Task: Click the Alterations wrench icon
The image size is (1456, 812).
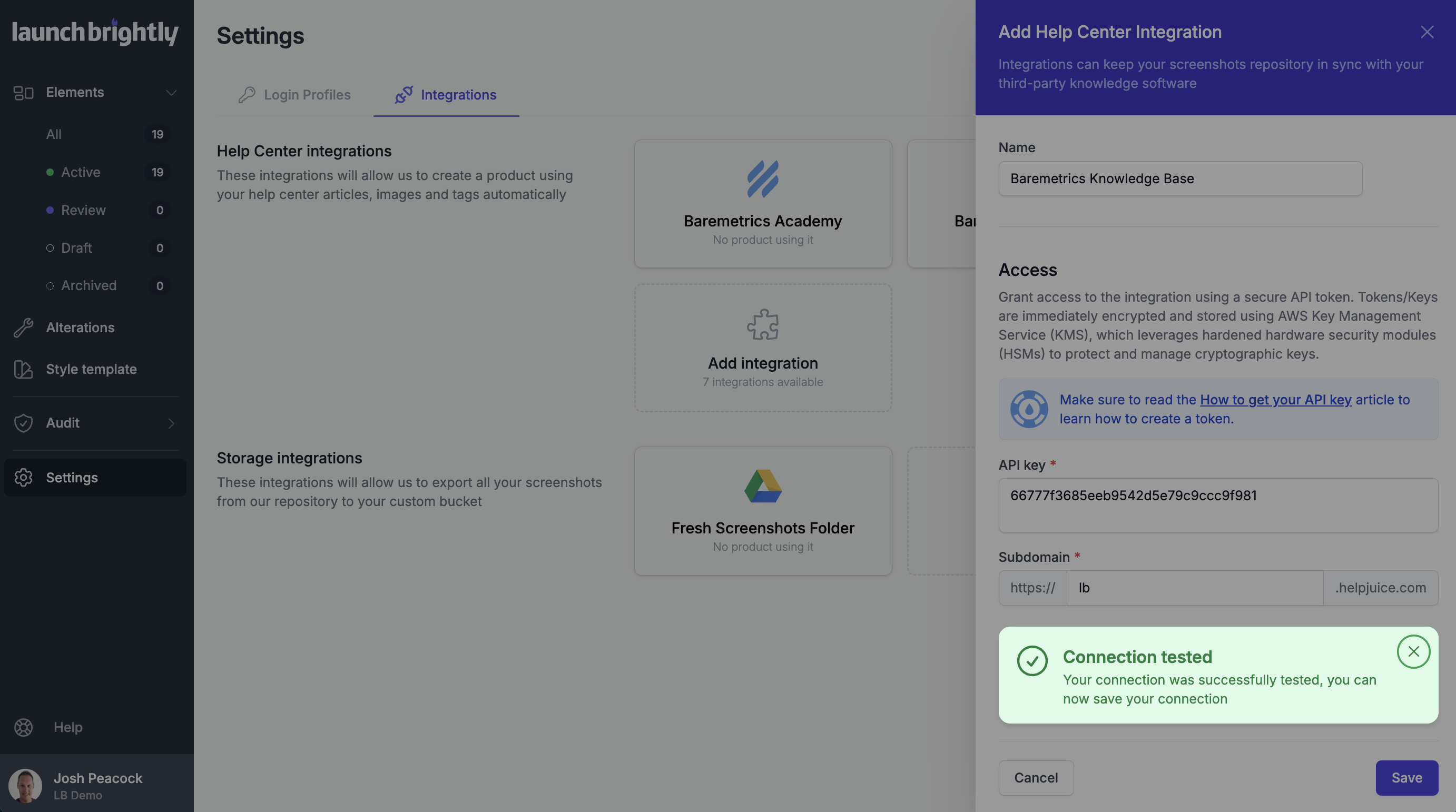Action: click(x=23, y=327)
